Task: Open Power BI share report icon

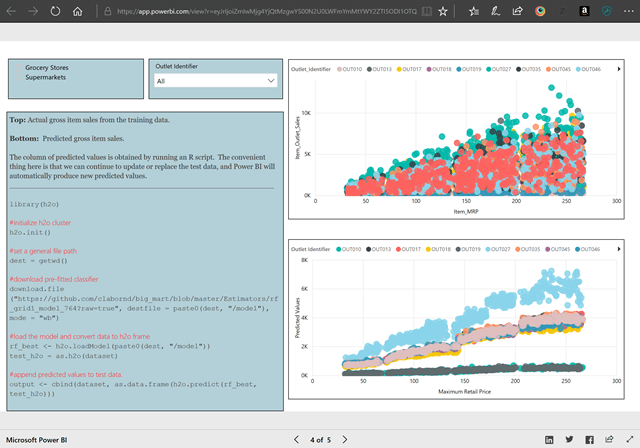Action: 609,439
